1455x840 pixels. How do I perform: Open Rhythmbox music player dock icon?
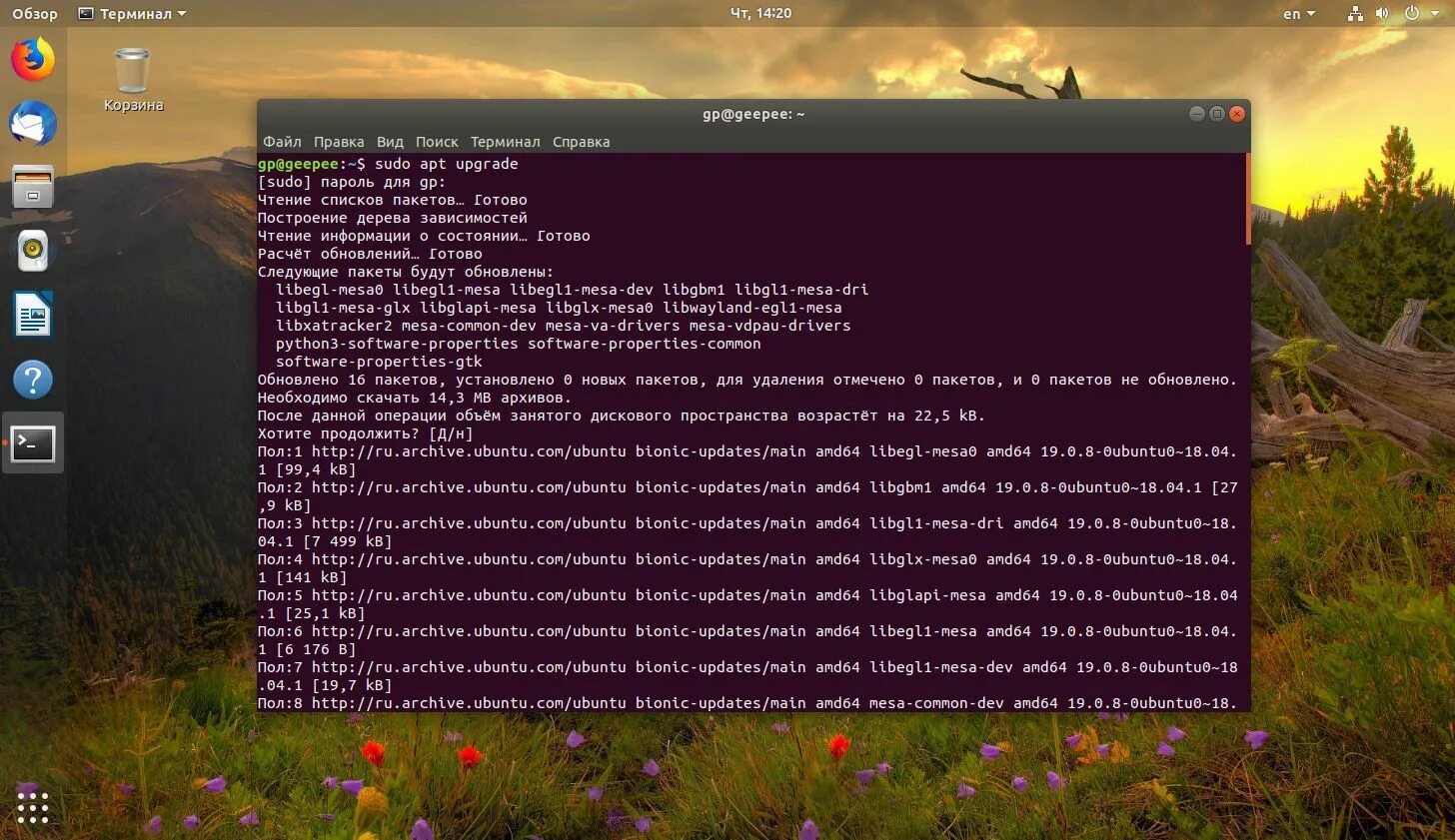click(33, 251)
